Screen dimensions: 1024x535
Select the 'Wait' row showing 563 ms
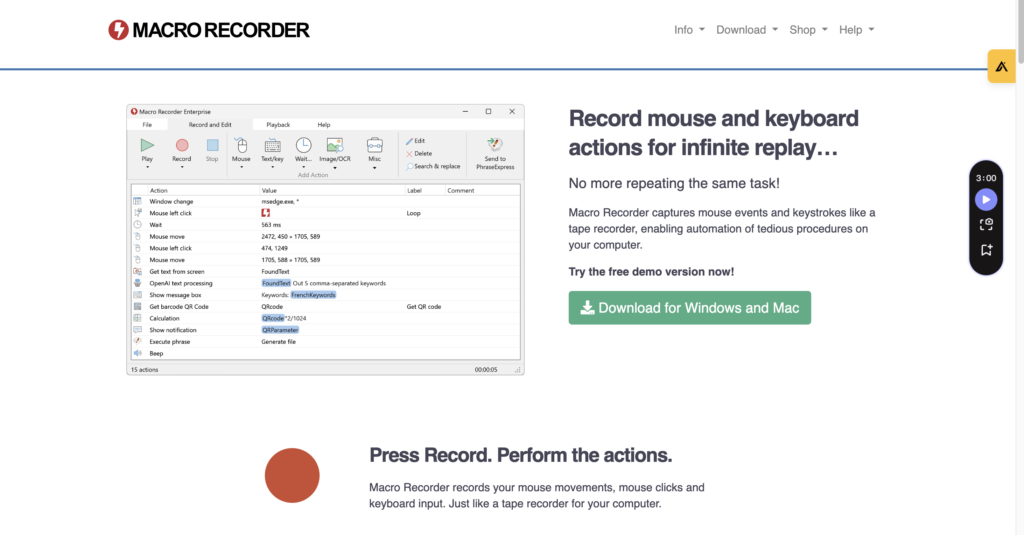point(326,225)
